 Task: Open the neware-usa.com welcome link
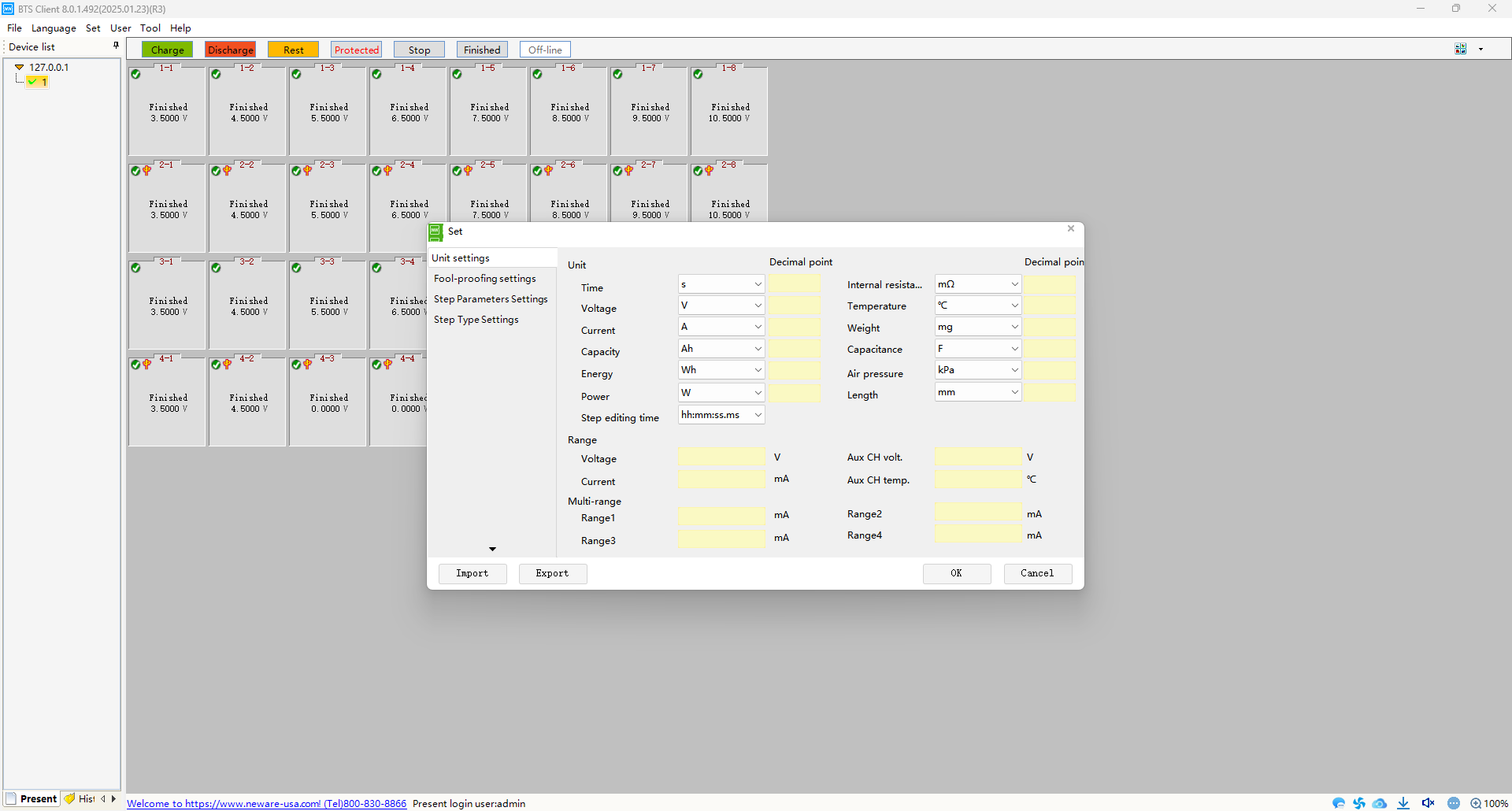coord(266,803)
